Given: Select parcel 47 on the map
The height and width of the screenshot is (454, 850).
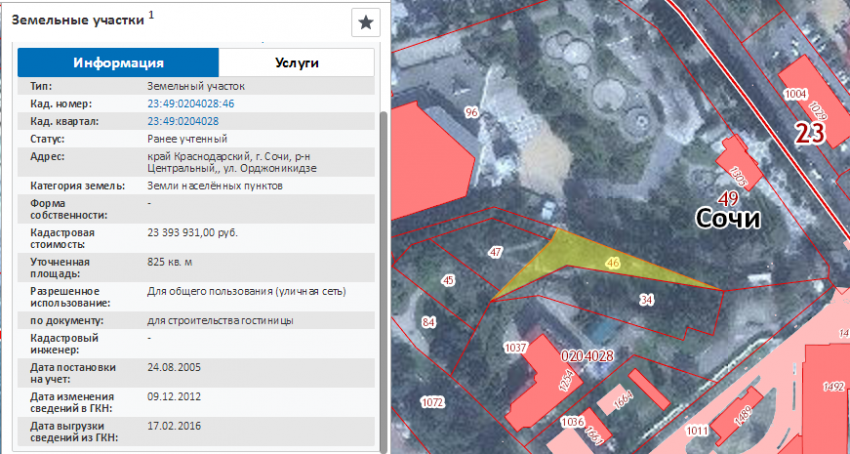Looking at the screenshot, I should (x=494, y=253).
